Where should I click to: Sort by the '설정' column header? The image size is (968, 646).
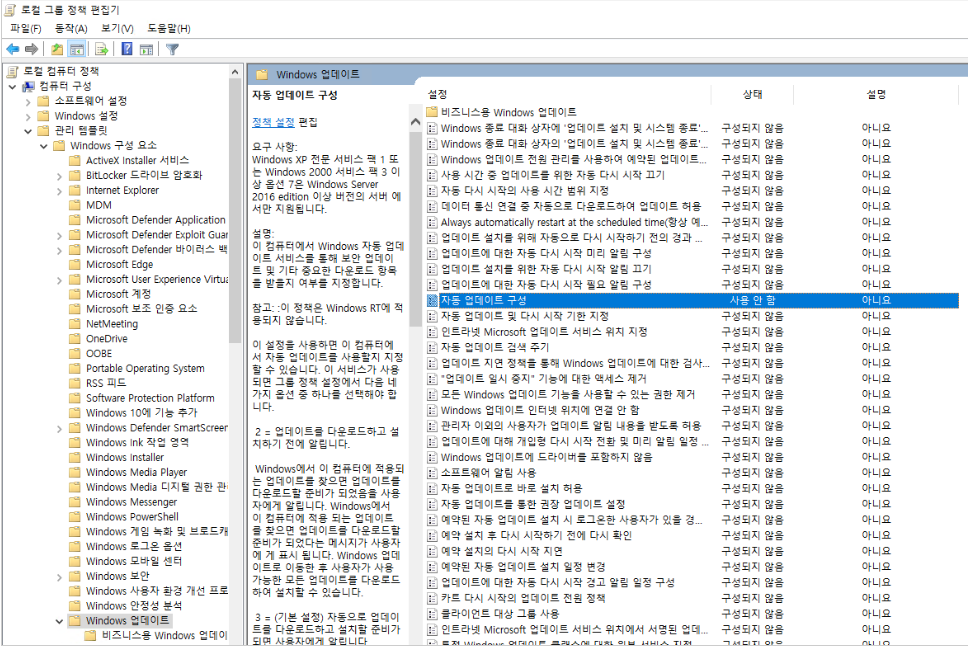click(567, 94)
